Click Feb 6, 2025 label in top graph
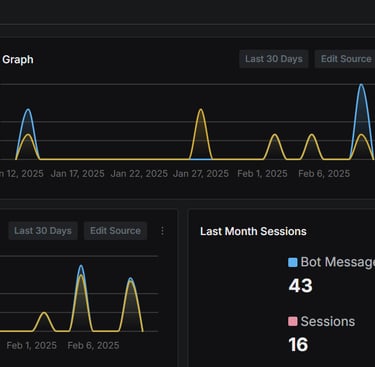Image resolution: width=375 pixels, height=367 pixels. point(324,174)
